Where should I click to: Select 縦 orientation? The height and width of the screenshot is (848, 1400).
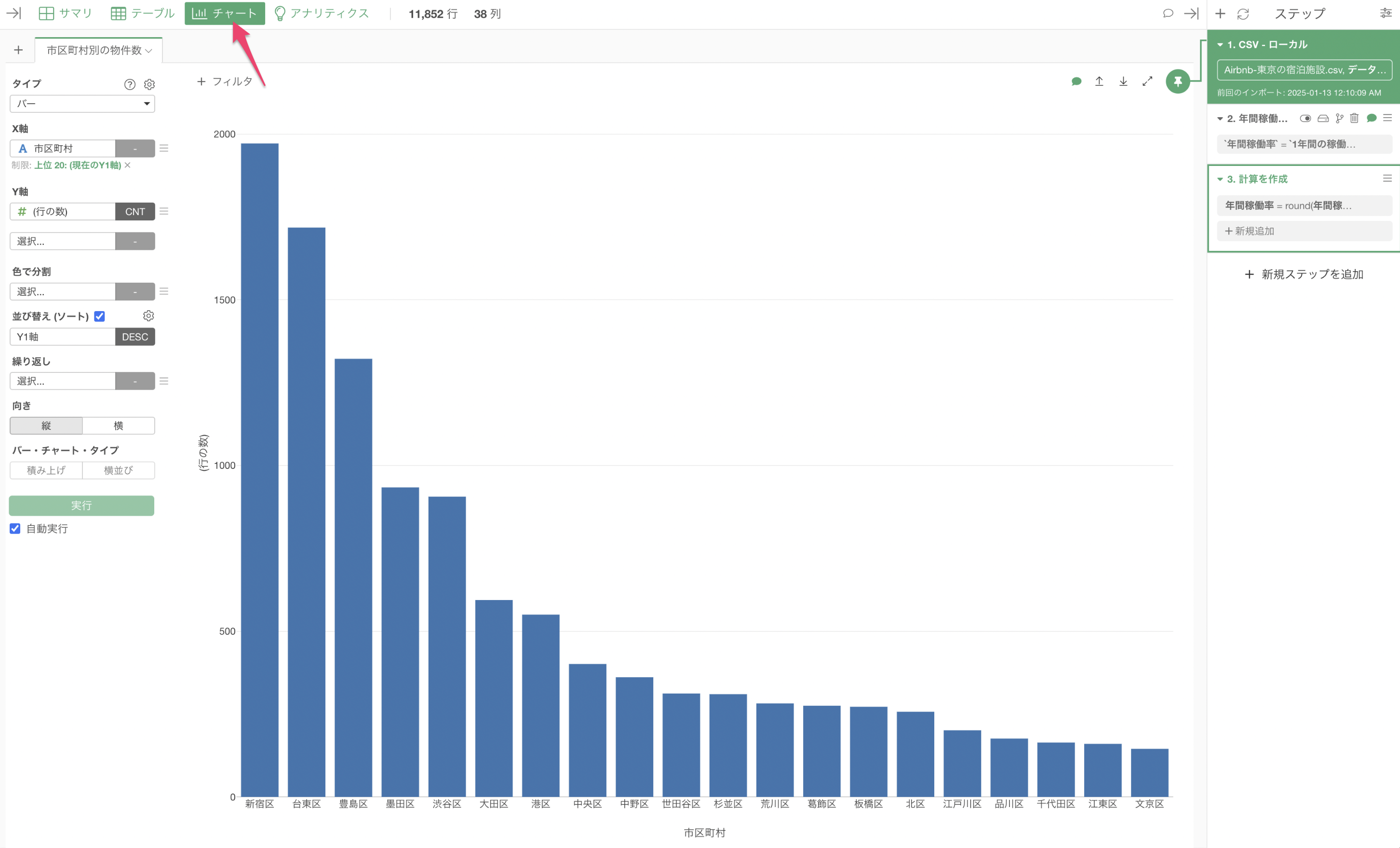[x=46, y=426]
